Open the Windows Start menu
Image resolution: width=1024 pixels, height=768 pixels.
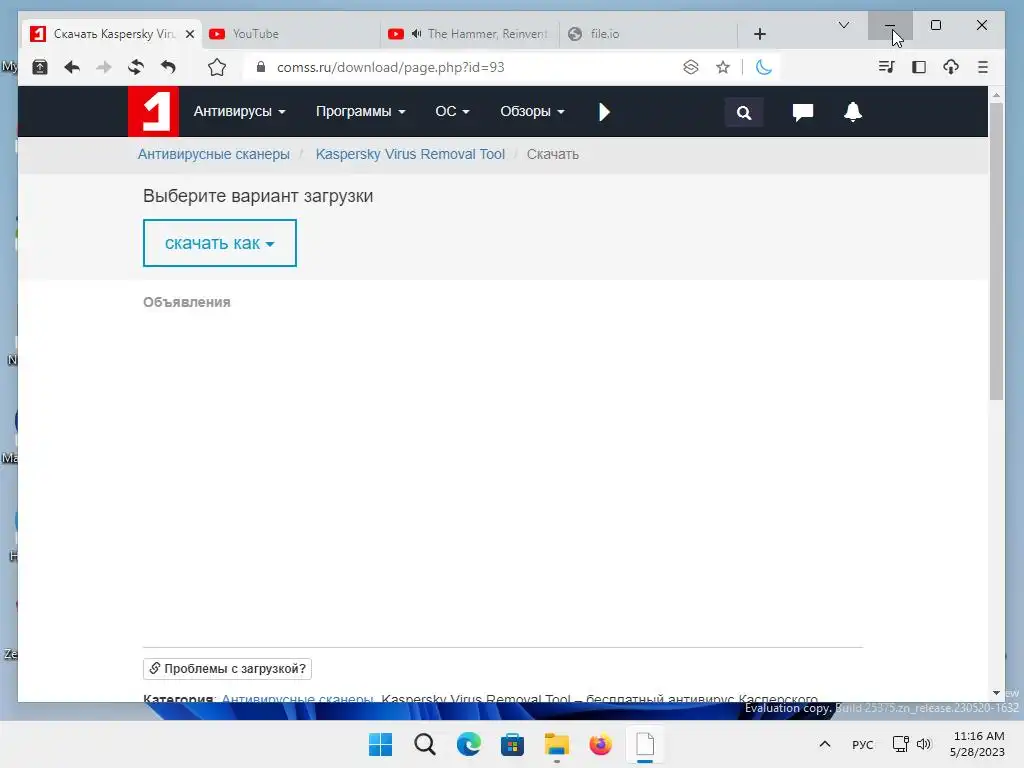[x=381, y=744]
